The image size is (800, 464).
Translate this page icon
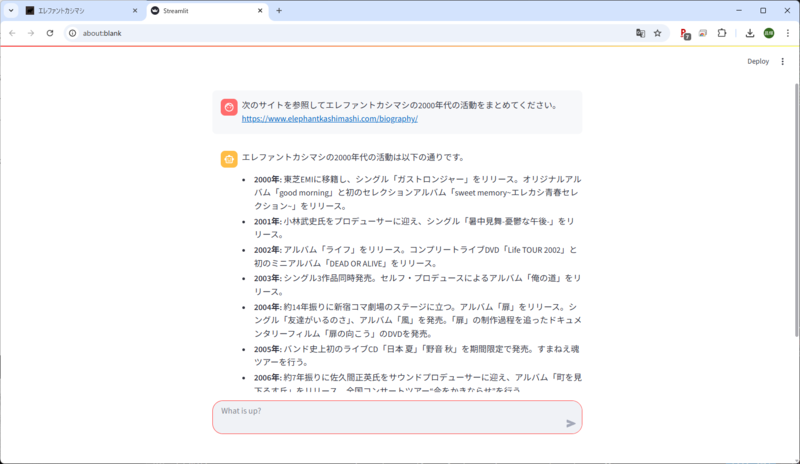pyautogui.click(x=640, y=33)
